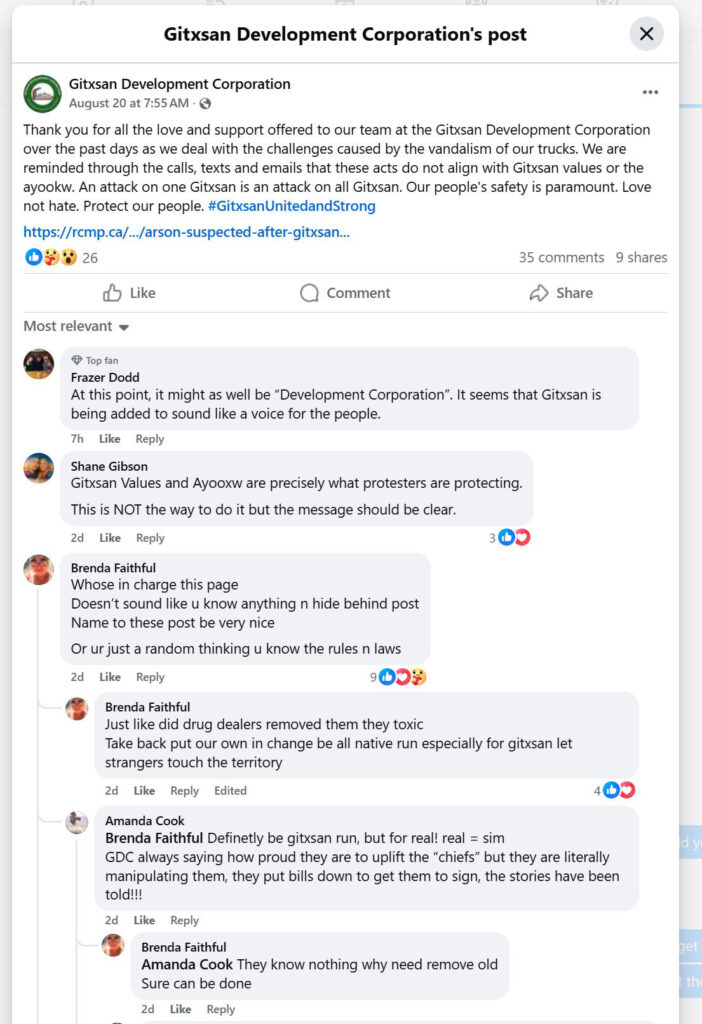Show the list of 9 shares
Viewport: 702px width, 1024px height.
pyautogui.click(x=641, y=258)
